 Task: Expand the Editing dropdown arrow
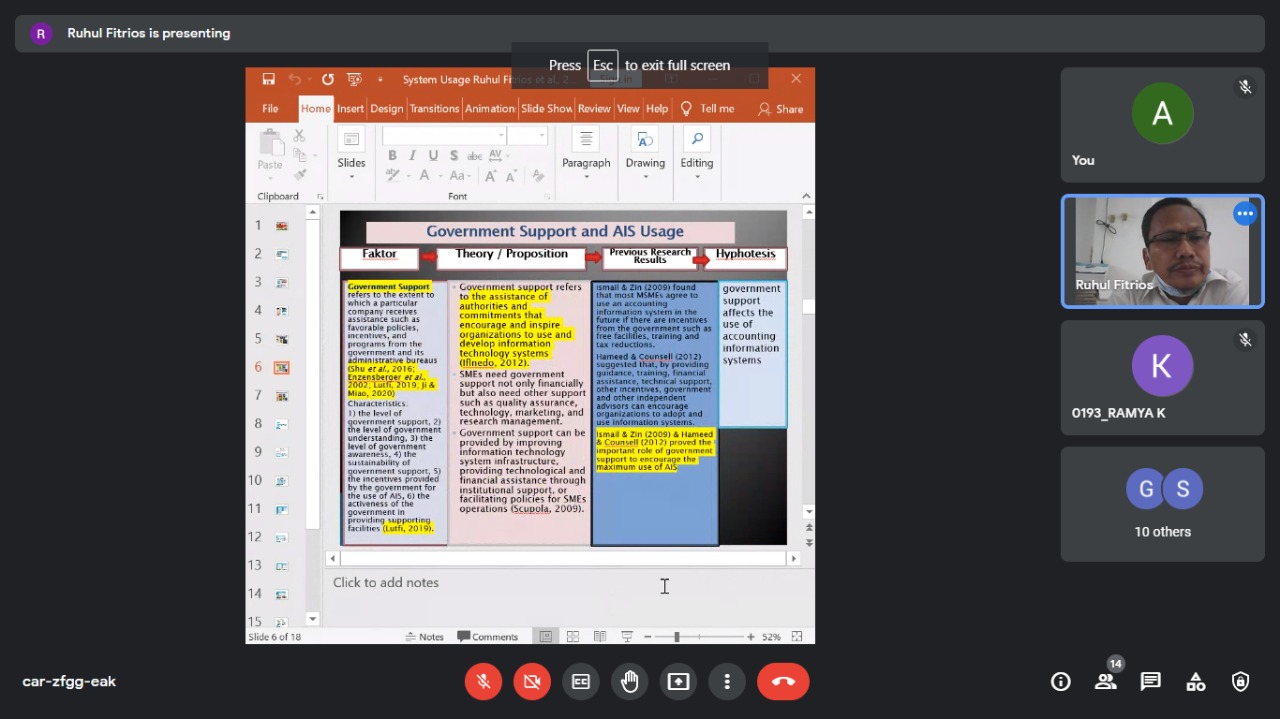coord(697,177)
